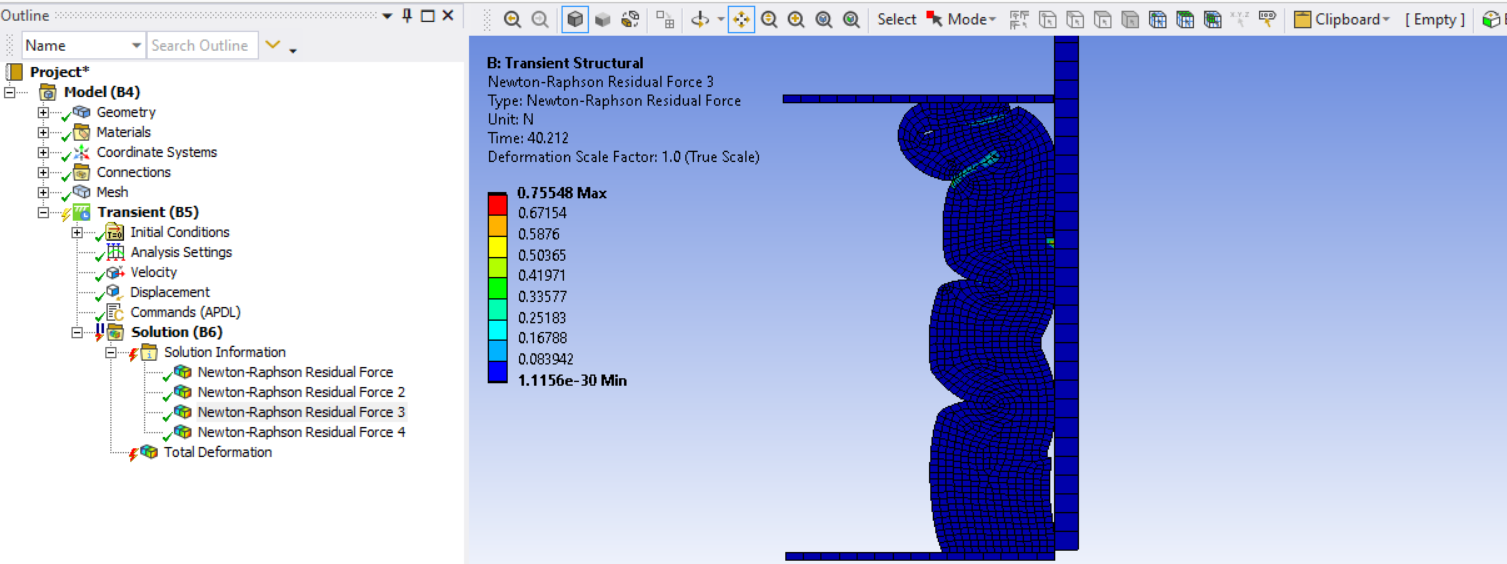Click the Model (B4) folder icon
The height and width of the screenshot is (564, 1507).
click(47, 92)
